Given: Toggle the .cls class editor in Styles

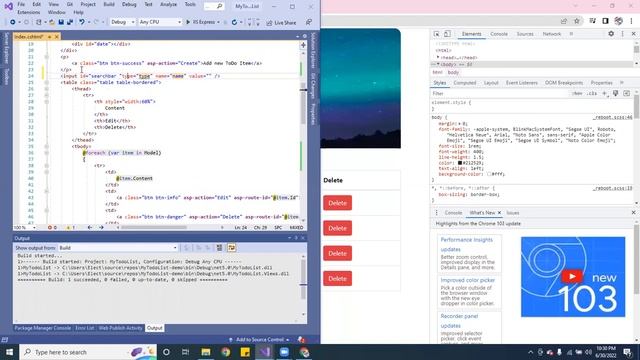Looking at the screenshot, I should tap(591, 93).
